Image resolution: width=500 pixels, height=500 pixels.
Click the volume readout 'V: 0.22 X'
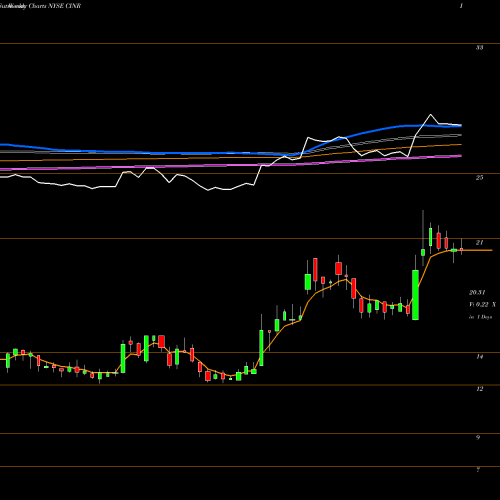point(482,305)
